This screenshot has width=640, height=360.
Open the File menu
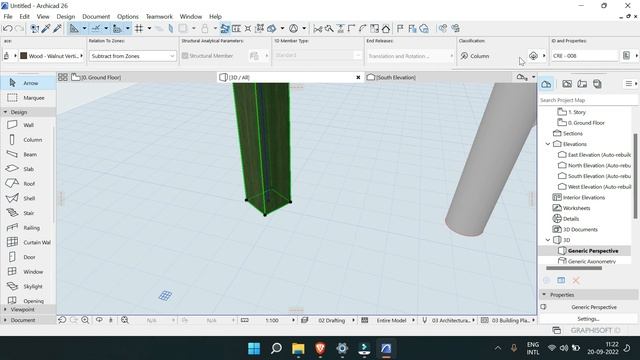pyautogui.click(x=8, y=16)
